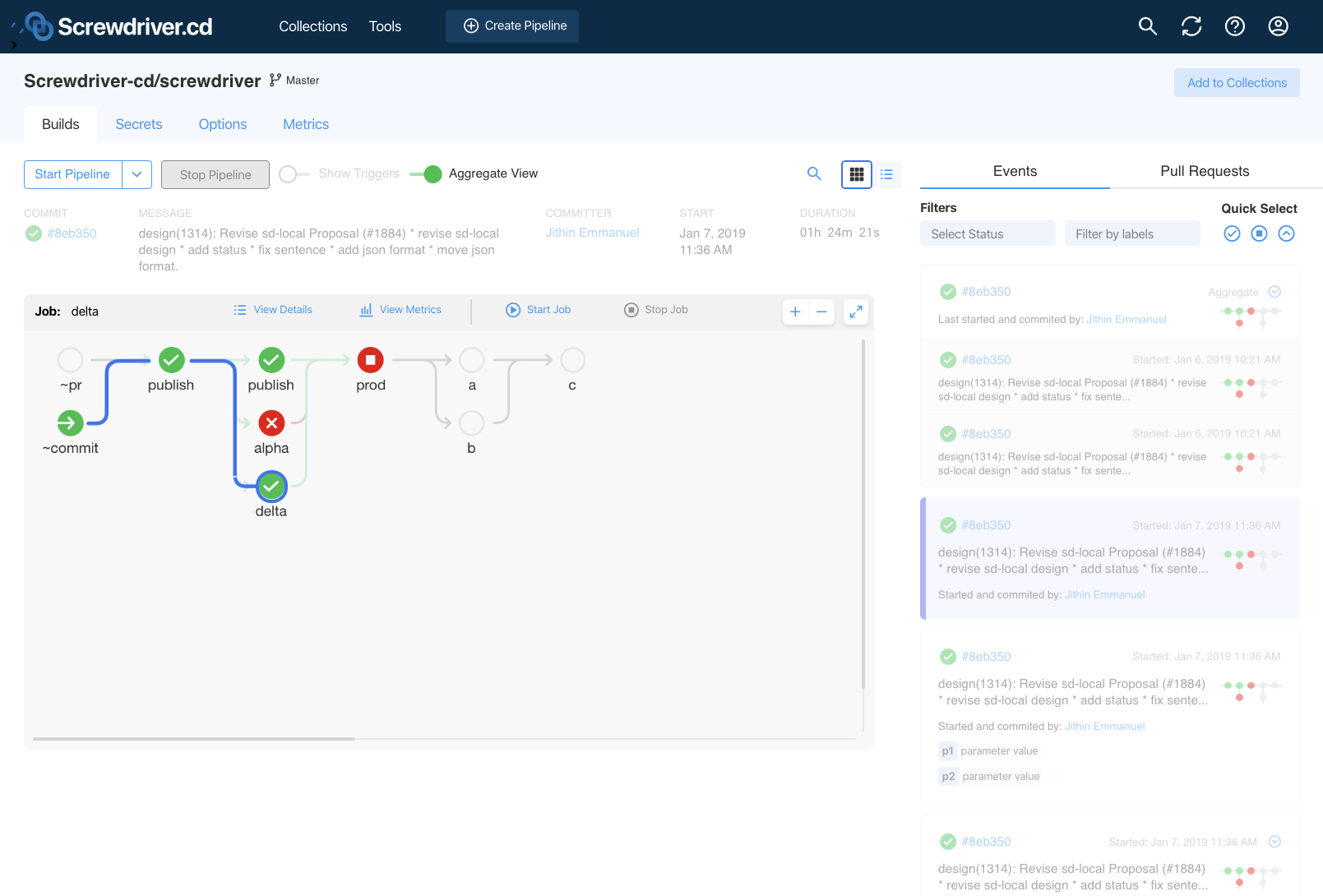Switch to grid card view

pyautogui.click(x=857, y=174)
